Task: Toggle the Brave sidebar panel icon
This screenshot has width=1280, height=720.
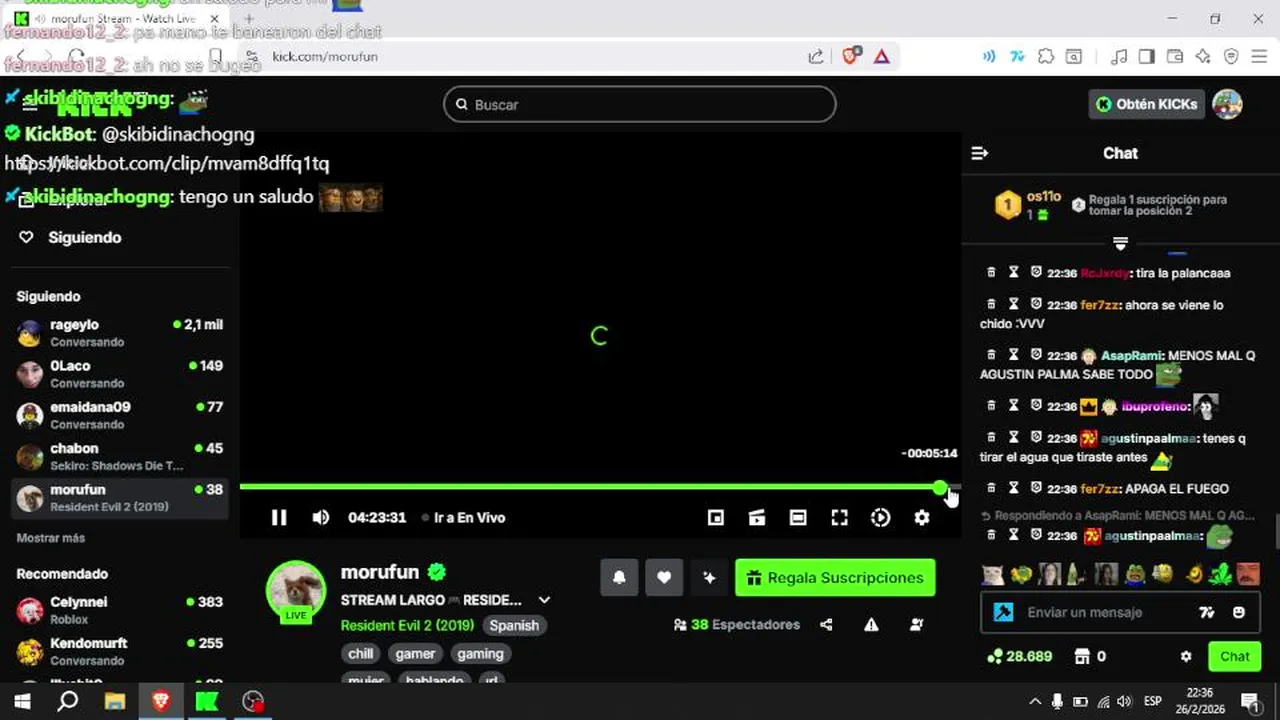Action: 1147,56
